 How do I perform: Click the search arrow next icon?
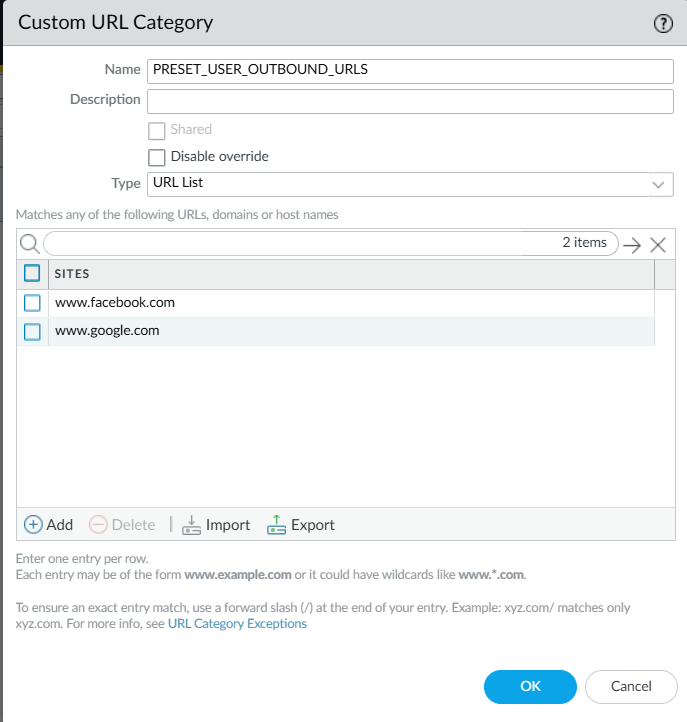pos(632,245)
